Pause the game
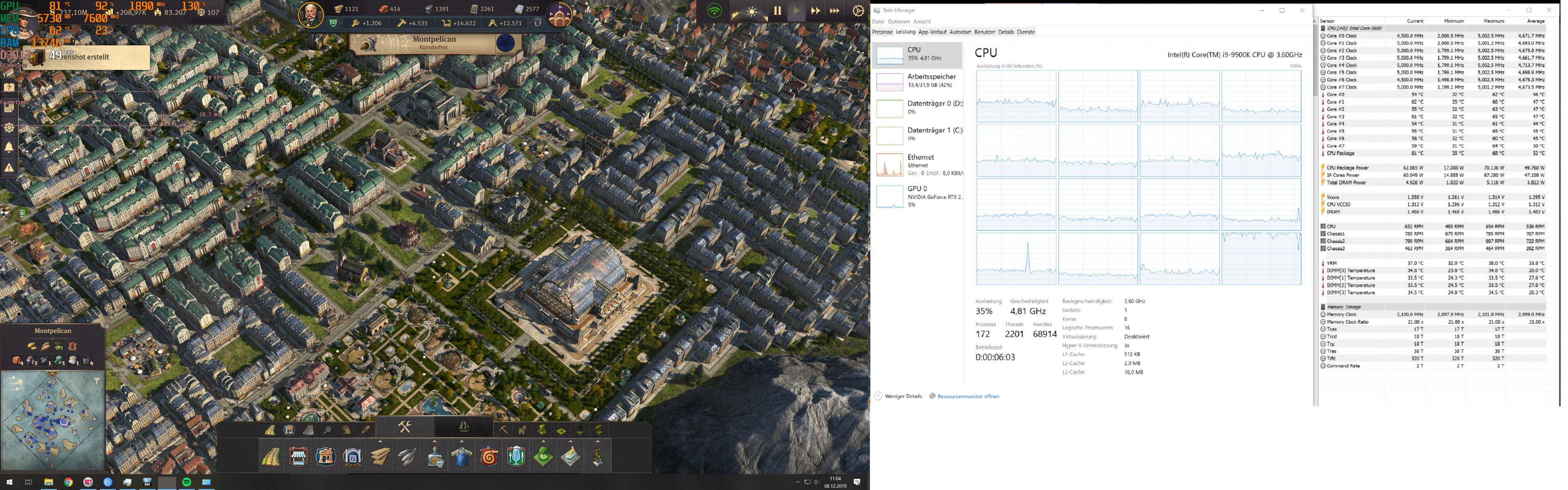 pos(777,11)
